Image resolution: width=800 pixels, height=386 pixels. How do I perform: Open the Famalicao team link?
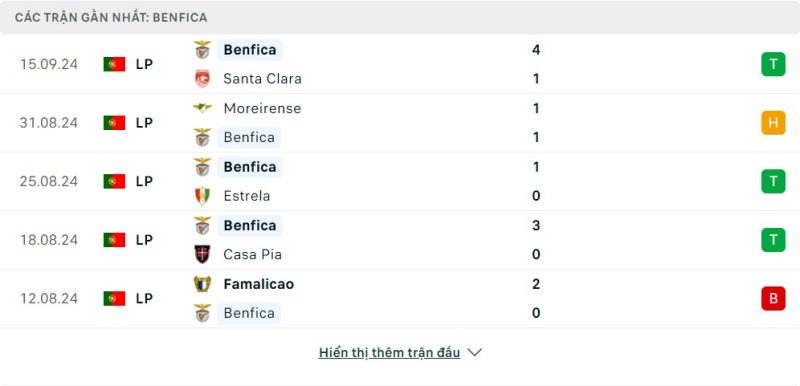pos(259,284)
